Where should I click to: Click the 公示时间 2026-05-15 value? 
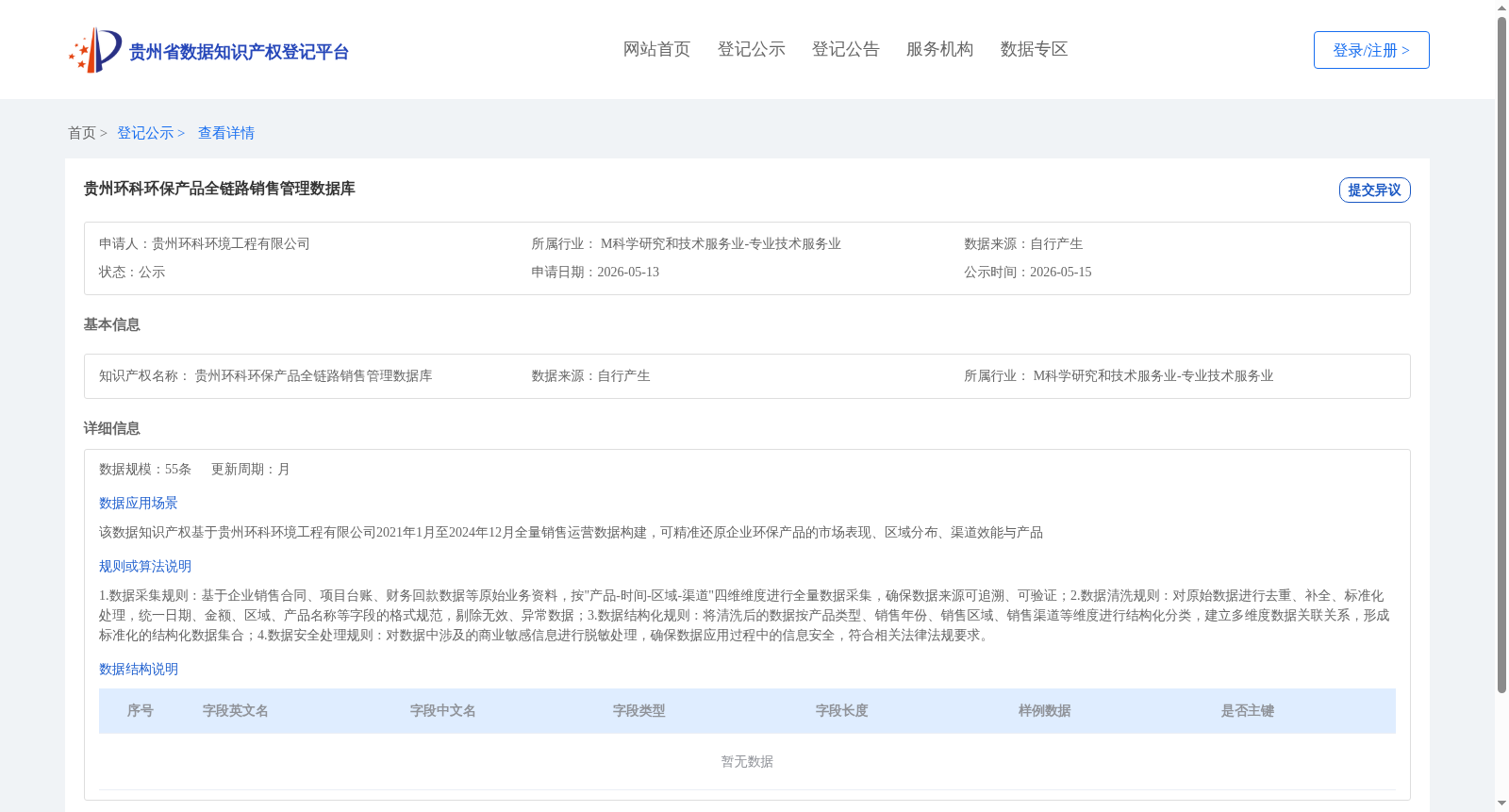pyautogui.click(x=1060, y=272)
